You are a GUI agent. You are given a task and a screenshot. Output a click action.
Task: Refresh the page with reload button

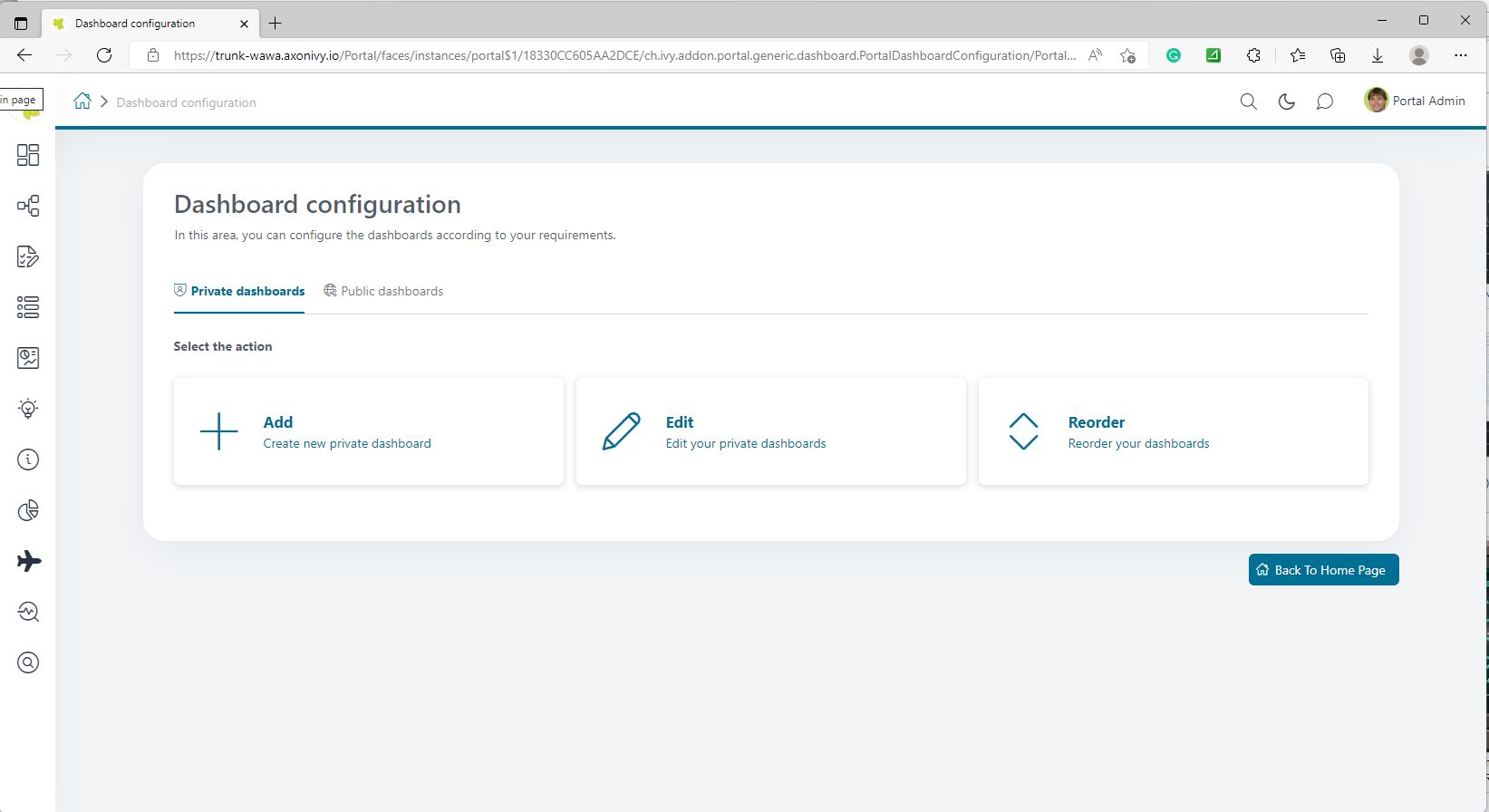tap(104, 55)
